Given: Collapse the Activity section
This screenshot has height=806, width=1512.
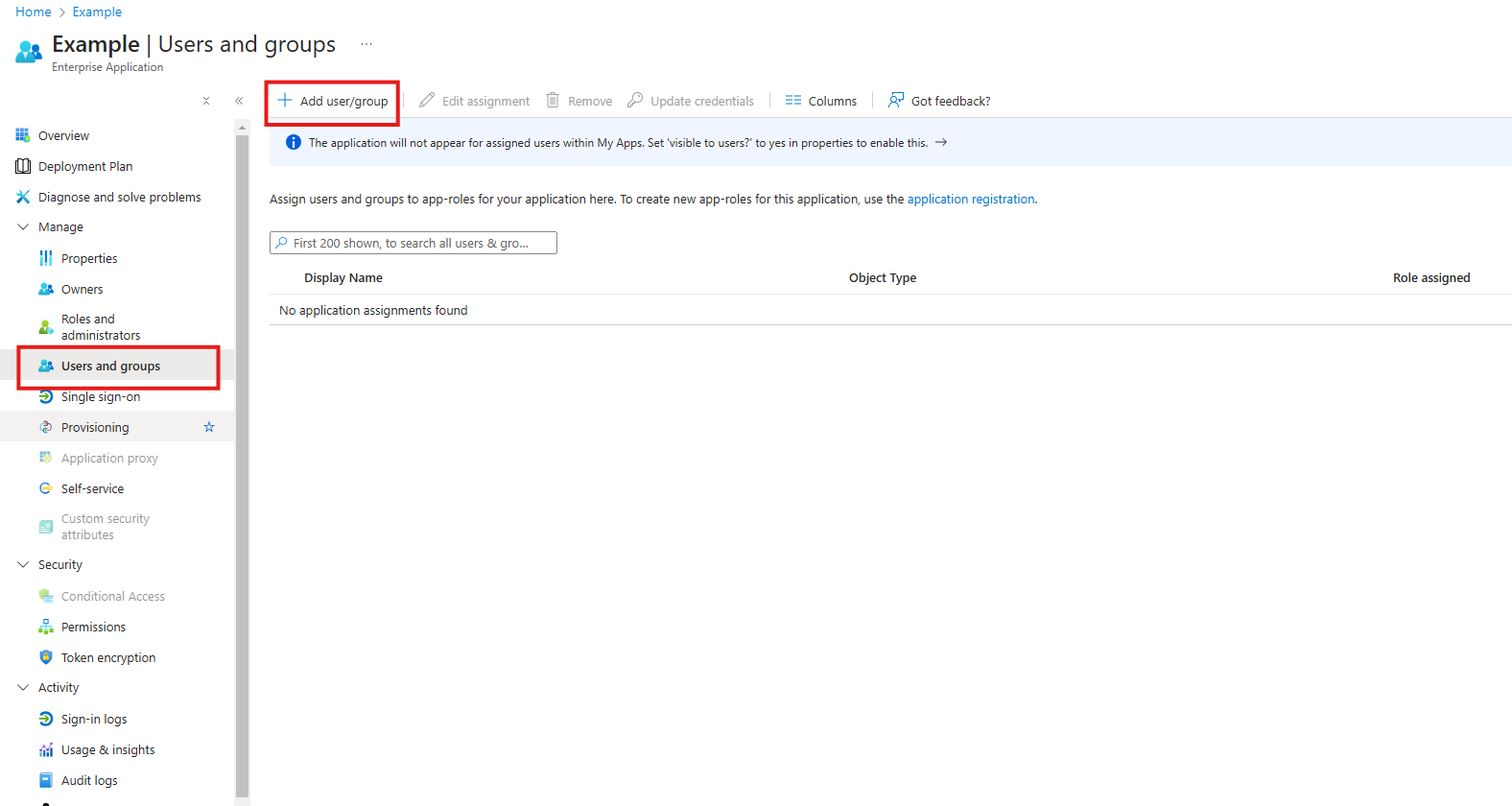Looking at the screenshot, I should pyautogui.click(x=23, y=688).
